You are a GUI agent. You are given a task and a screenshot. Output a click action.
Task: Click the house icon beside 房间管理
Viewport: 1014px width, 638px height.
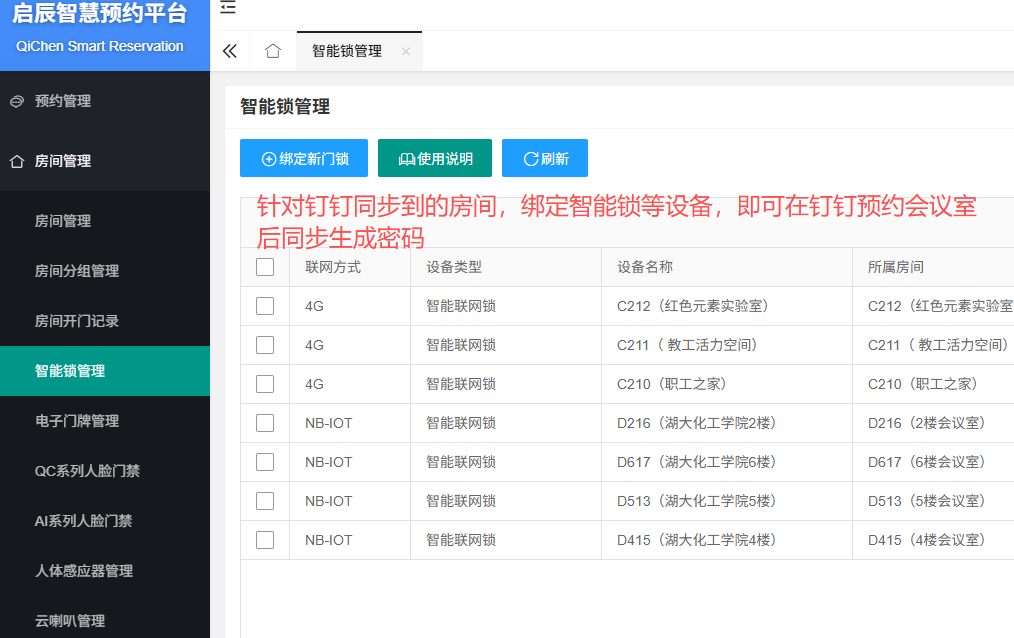(17, 162)
